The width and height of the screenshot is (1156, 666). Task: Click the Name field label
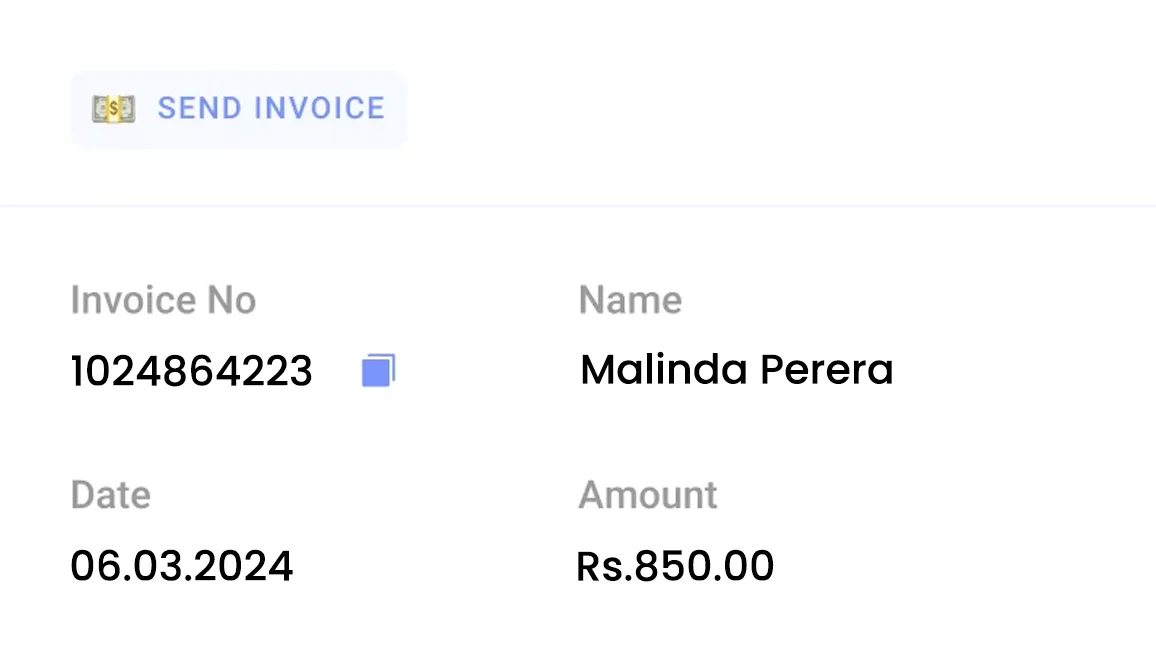(630, 300)
